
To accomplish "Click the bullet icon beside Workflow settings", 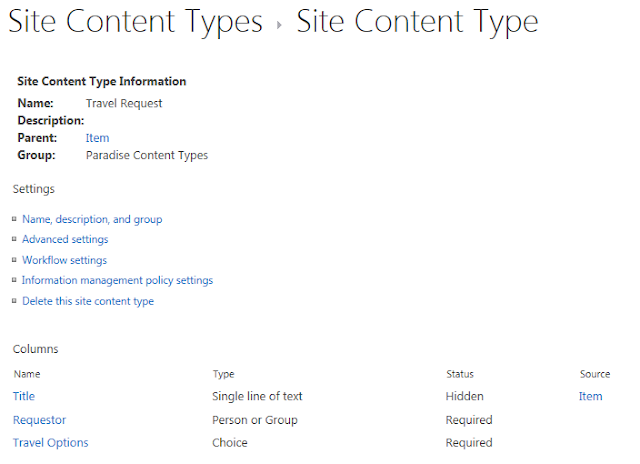I will coord(15,260).
